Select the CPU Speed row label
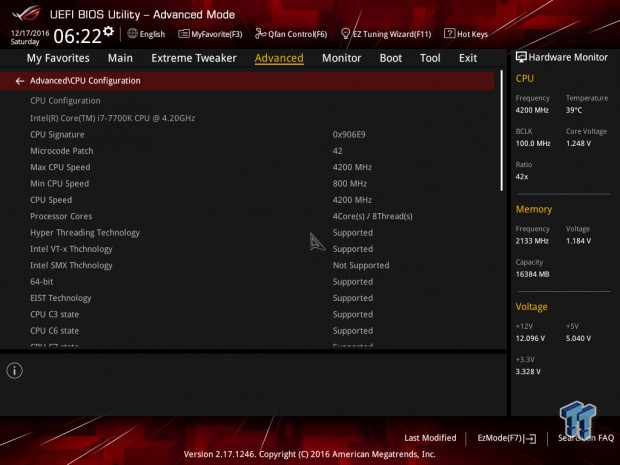620x465 pixels. 51,200
